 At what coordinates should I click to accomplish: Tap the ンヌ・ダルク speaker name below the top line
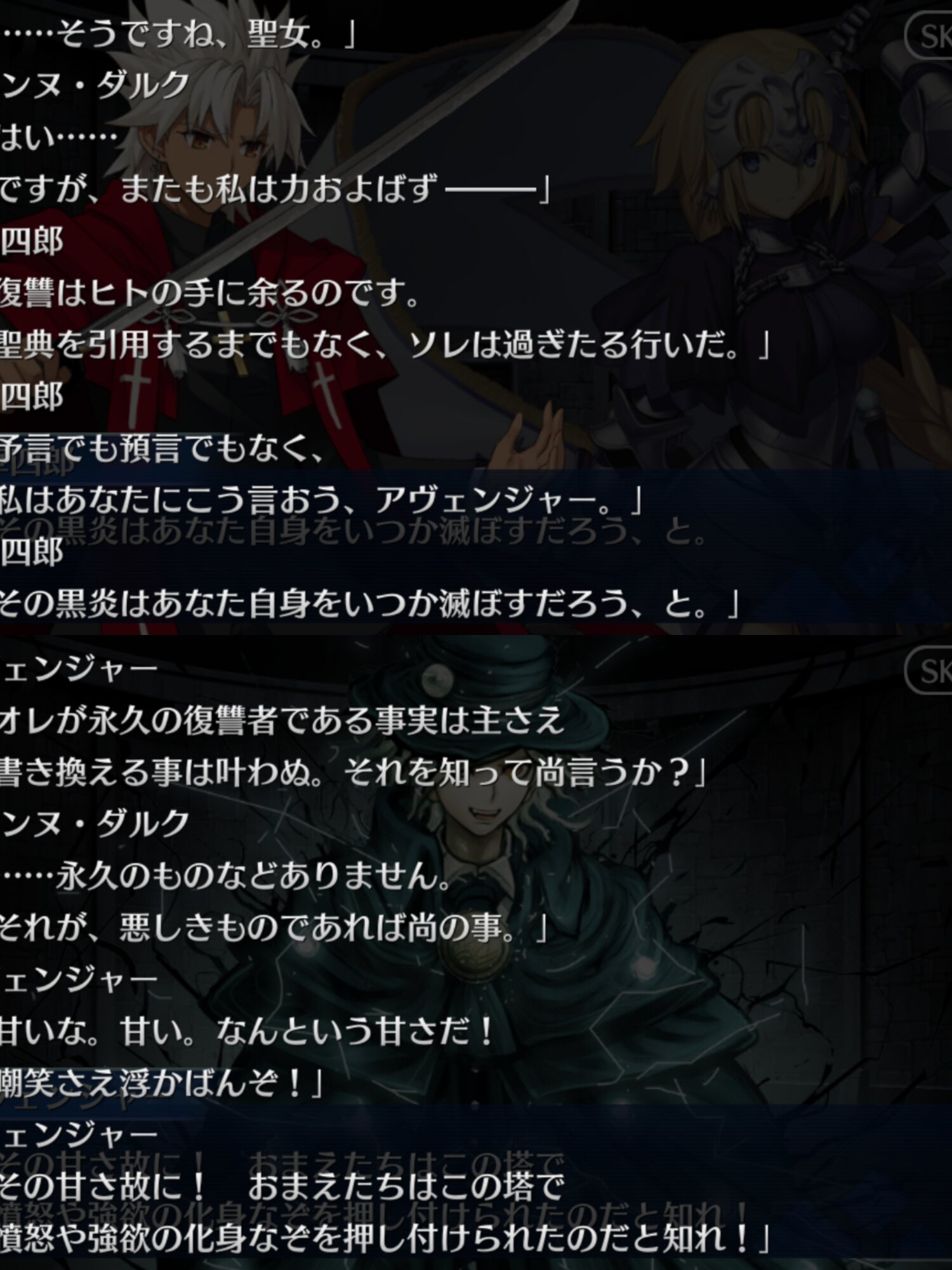tap(95, 84)
